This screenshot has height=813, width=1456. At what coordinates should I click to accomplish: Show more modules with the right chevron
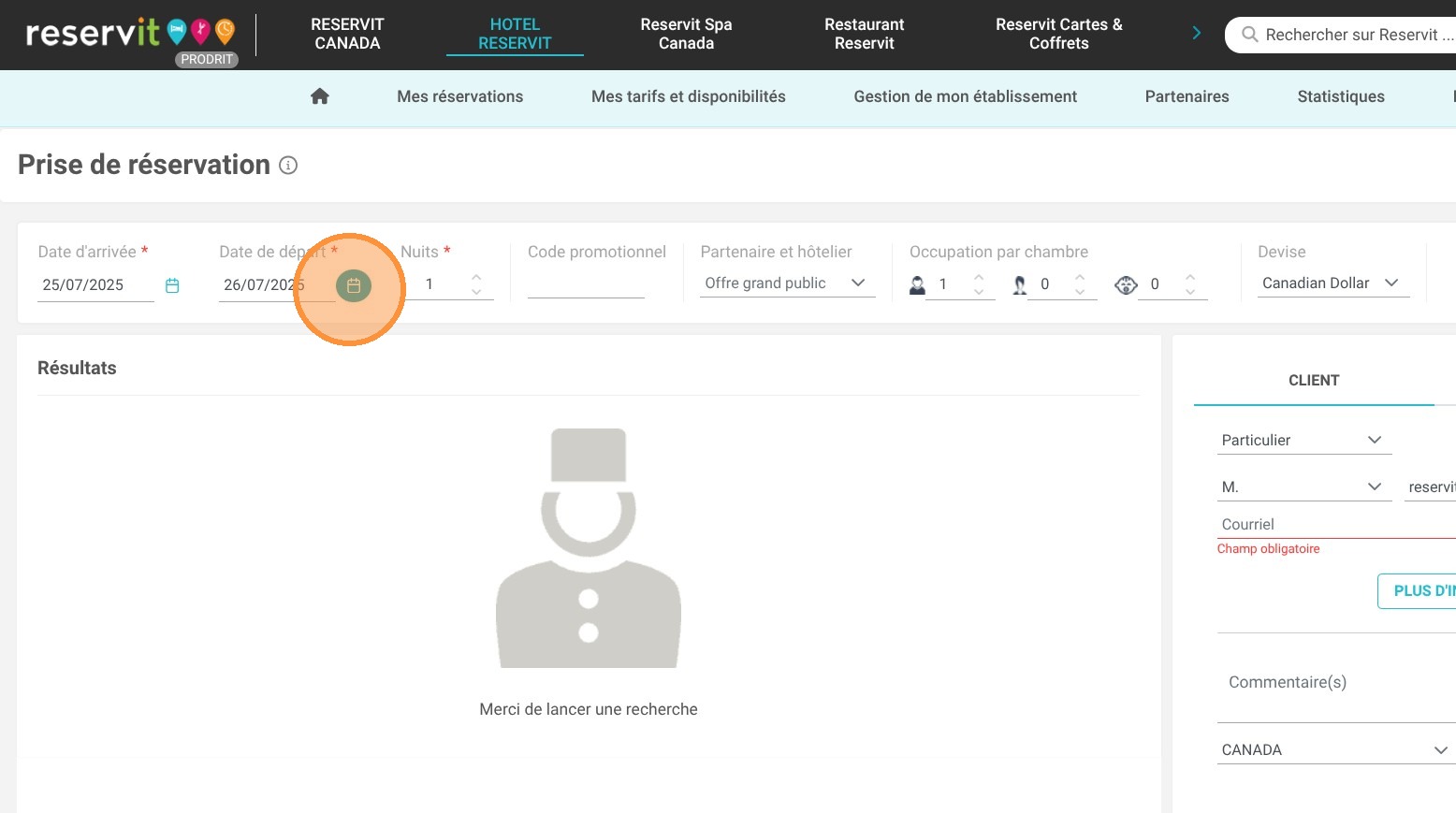tap(1197, 34)
